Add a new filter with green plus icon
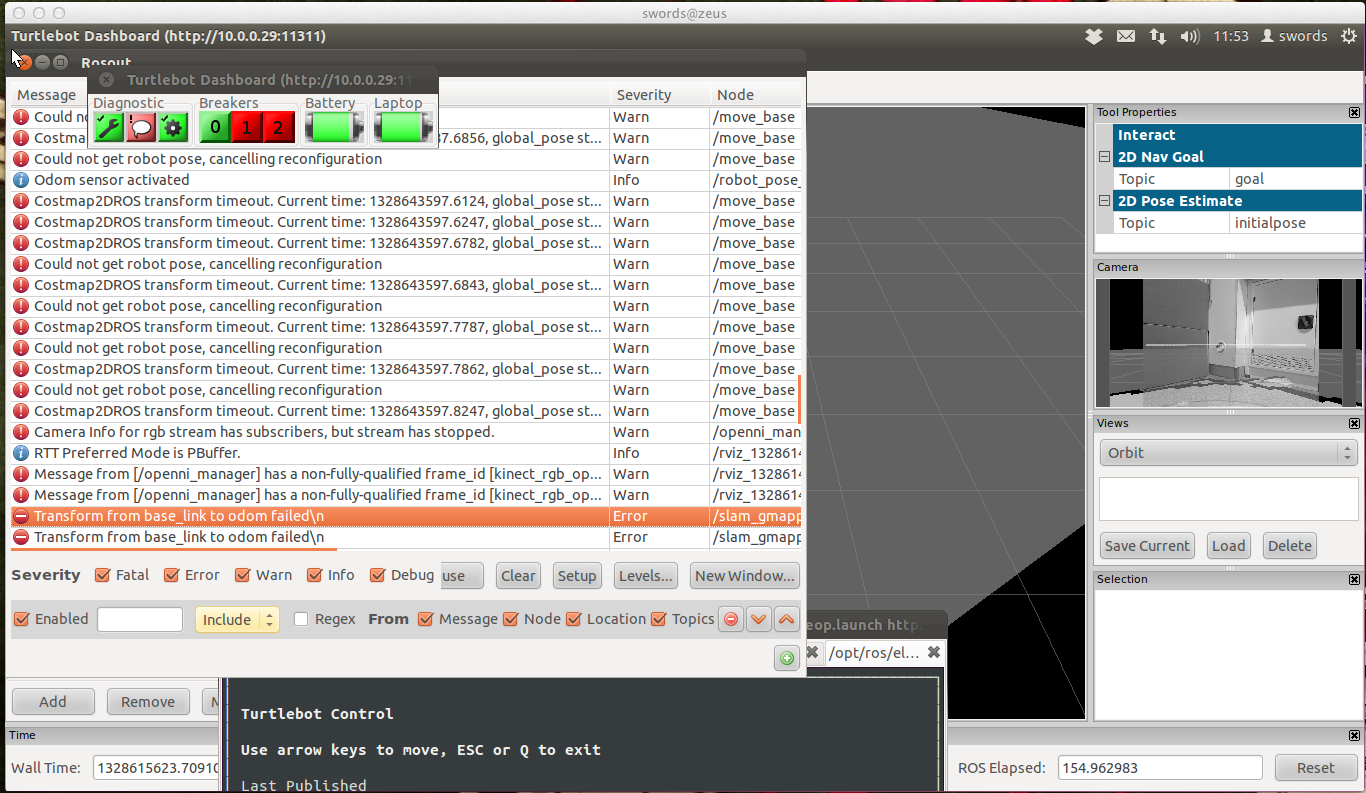 (x=787, y=658)
